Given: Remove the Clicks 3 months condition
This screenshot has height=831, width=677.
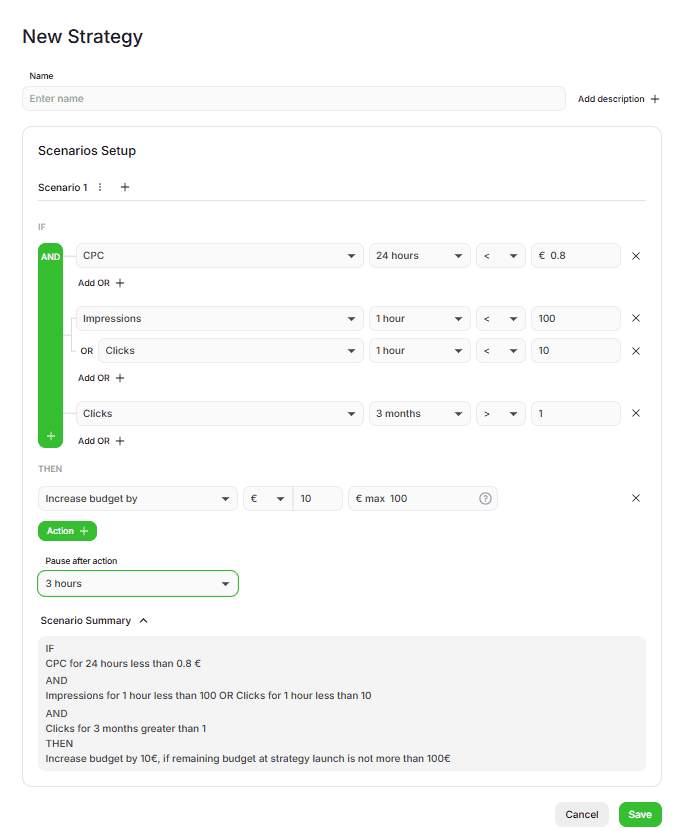Looking at the screenshot, I should coord(636,414).
